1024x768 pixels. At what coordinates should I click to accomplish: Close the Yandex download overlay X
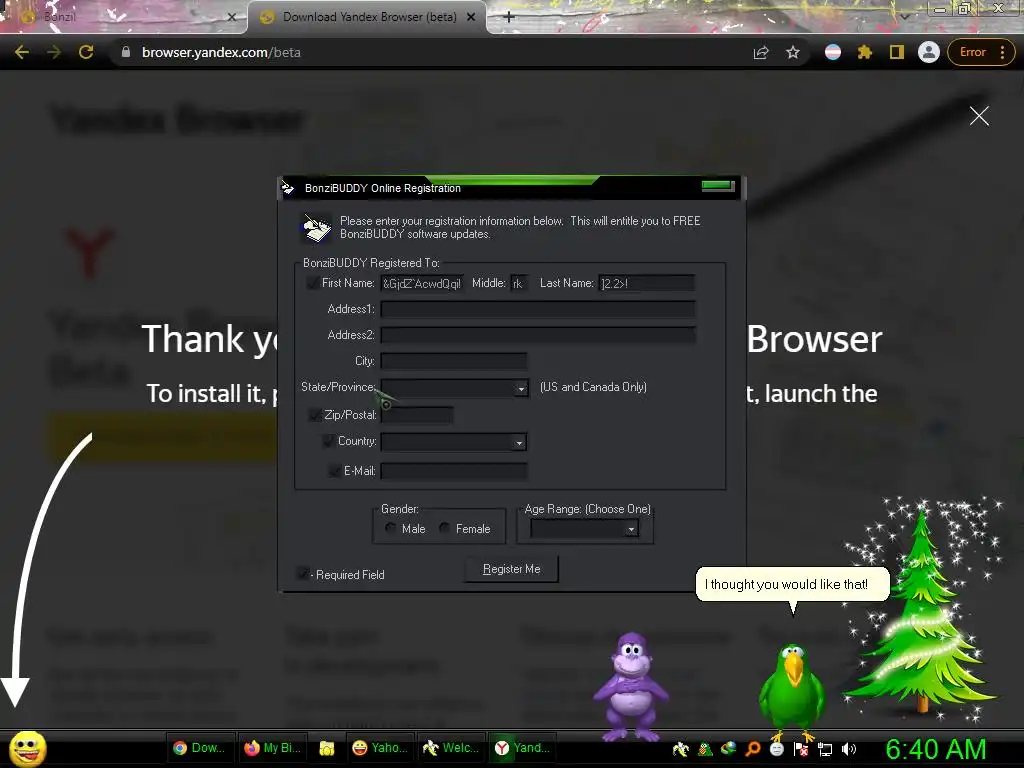pos(979,116)
